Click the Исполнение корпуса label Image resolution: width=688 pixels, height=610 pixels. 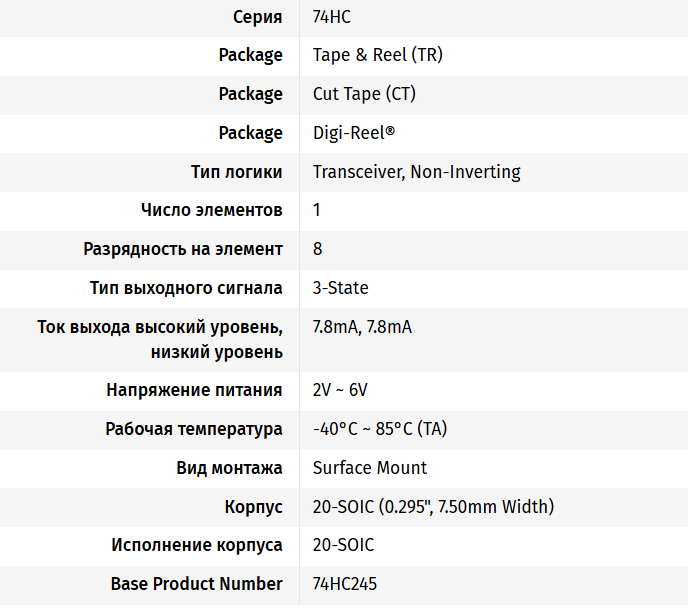[197, 545]
